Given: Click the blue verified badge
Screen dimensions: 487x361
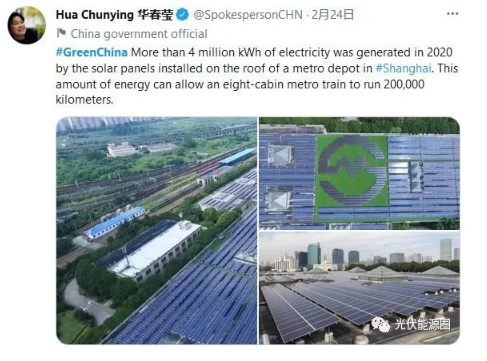Looking at the screenshot, I should [x=182, y=15].
